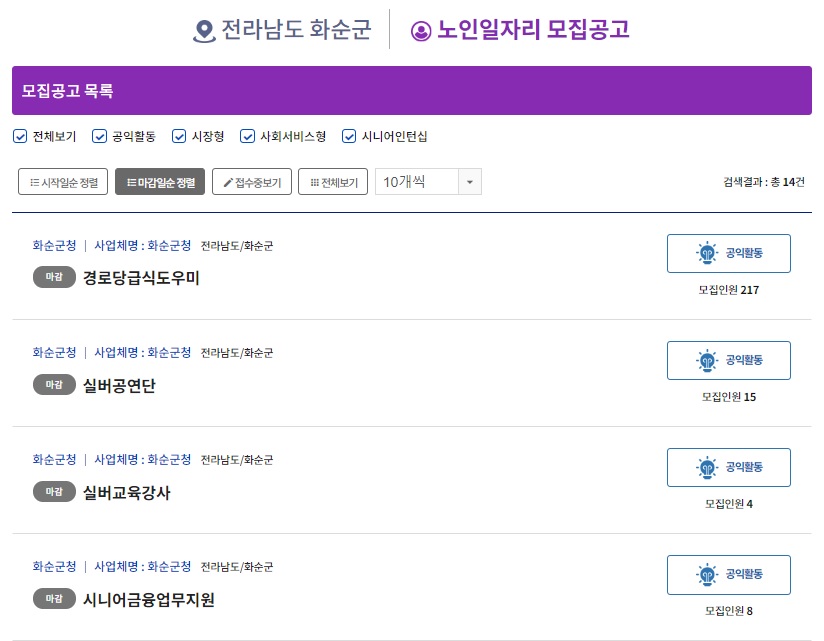Uncheck the 시장형 filter checkbox

(179, 137)
